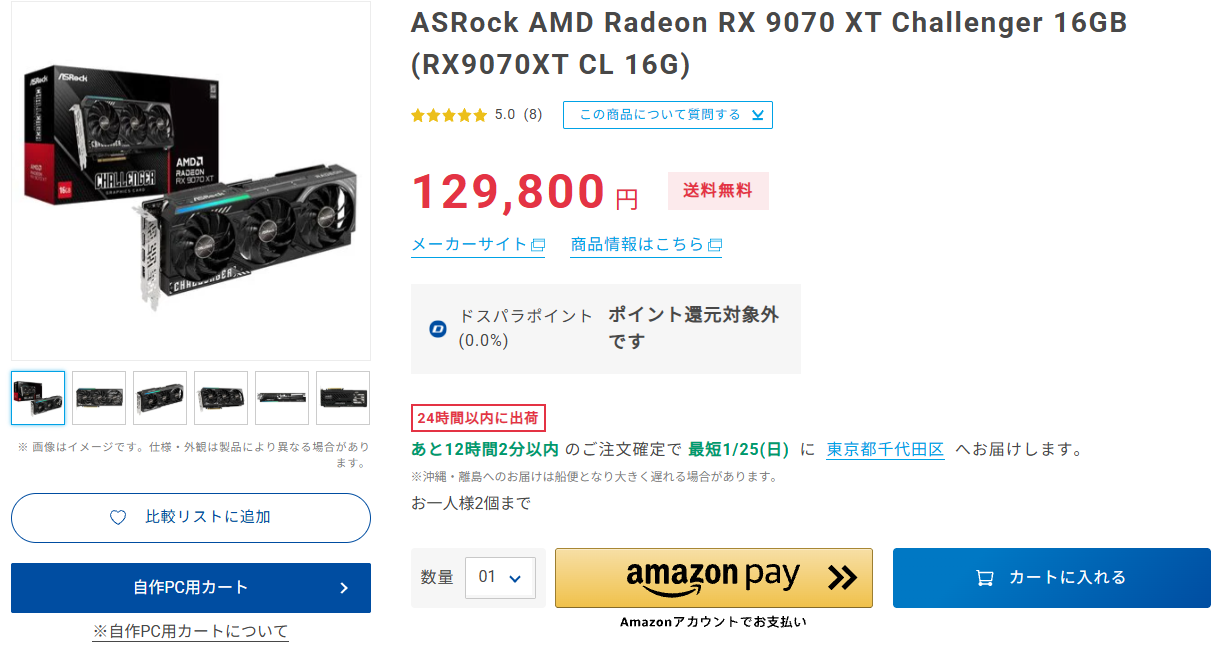Select the second thumbnail showing card front
The height and width of the screenshot is (646, 1225).
click(99, 398)
